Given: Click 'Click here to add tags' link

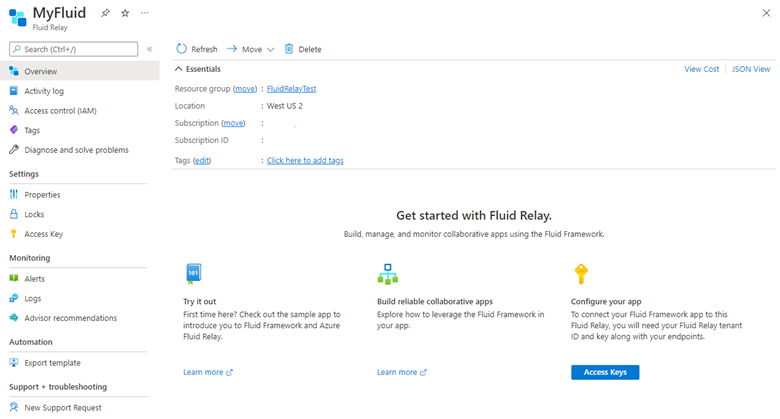Looking at the screenshot, I should click(x=305, y=160).
